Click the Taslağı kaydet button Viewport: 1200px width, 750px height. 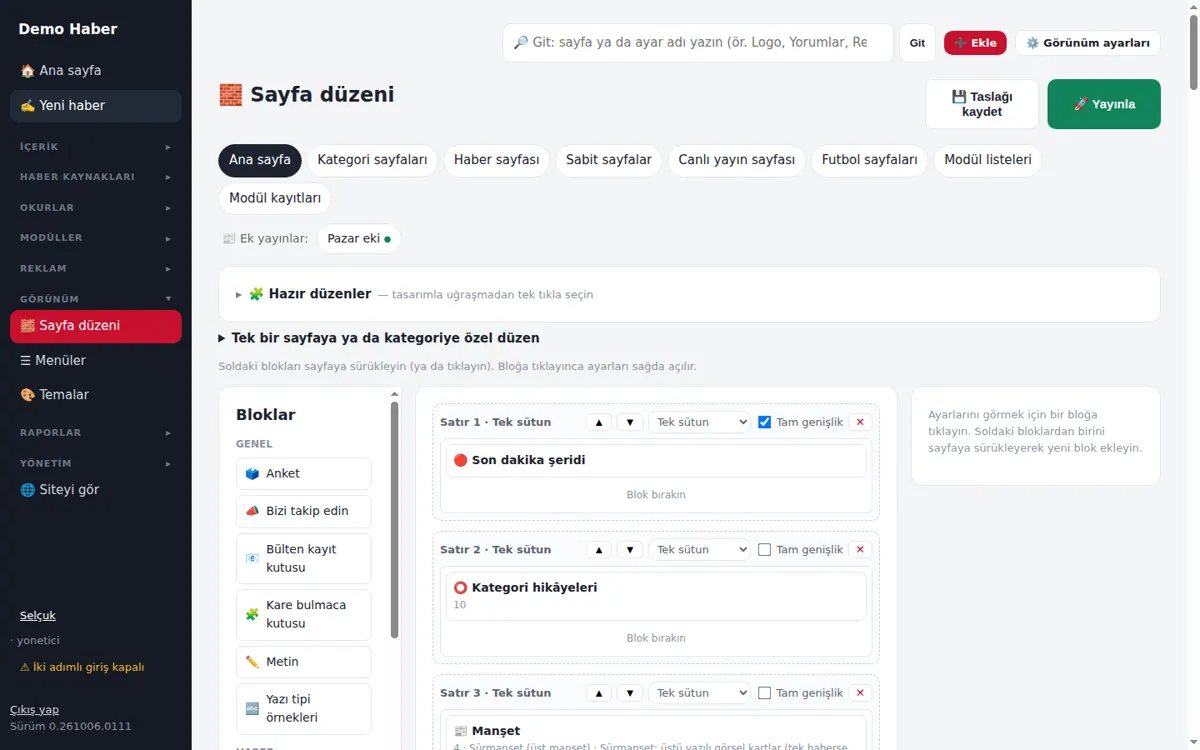pos(982,104)
